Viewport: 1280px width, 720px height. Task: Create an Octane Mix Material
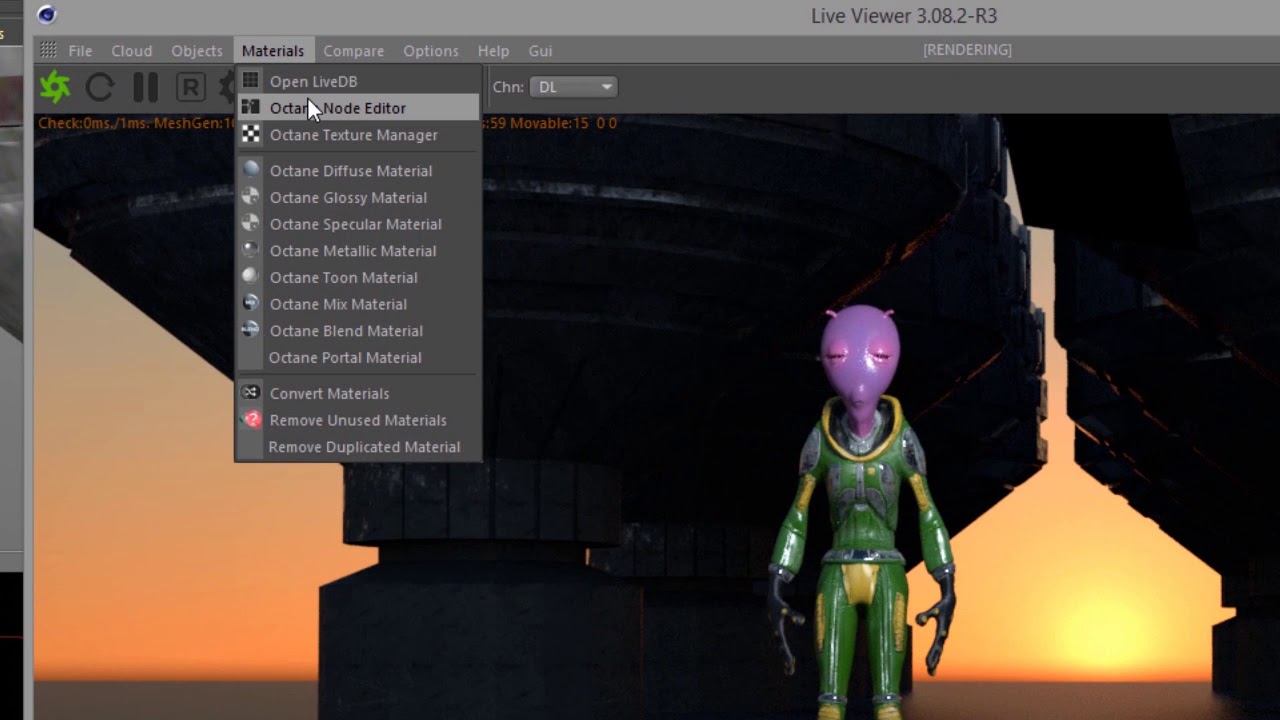(x=358, y=304)
